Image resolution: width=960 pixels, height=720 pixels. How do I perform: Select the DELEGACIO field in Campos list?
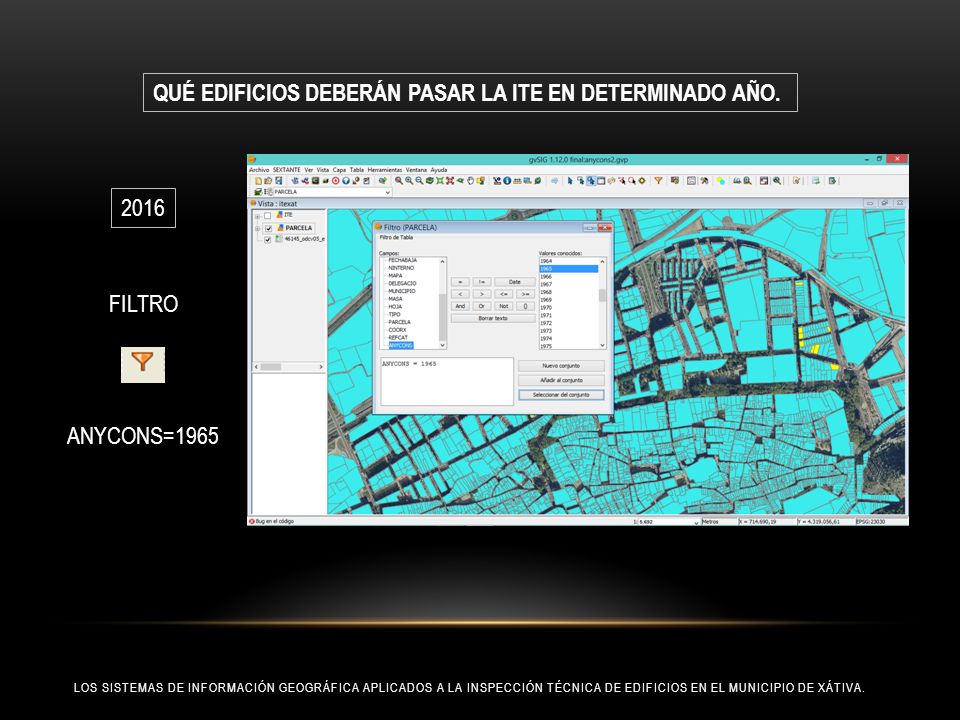click(402, 283)
